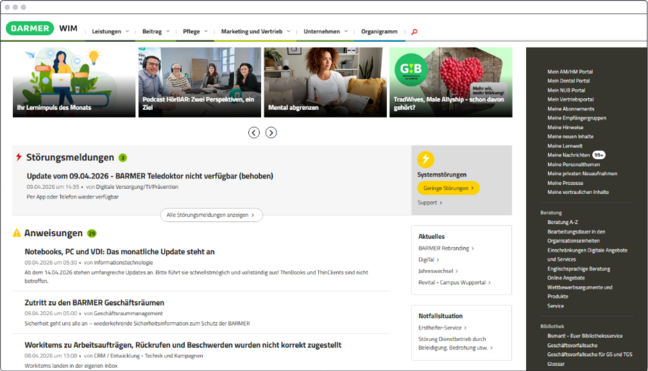648x371 pixels.
Task: Expand the Marketing und Vertrieb menu
Action: [x=255, y=31]
